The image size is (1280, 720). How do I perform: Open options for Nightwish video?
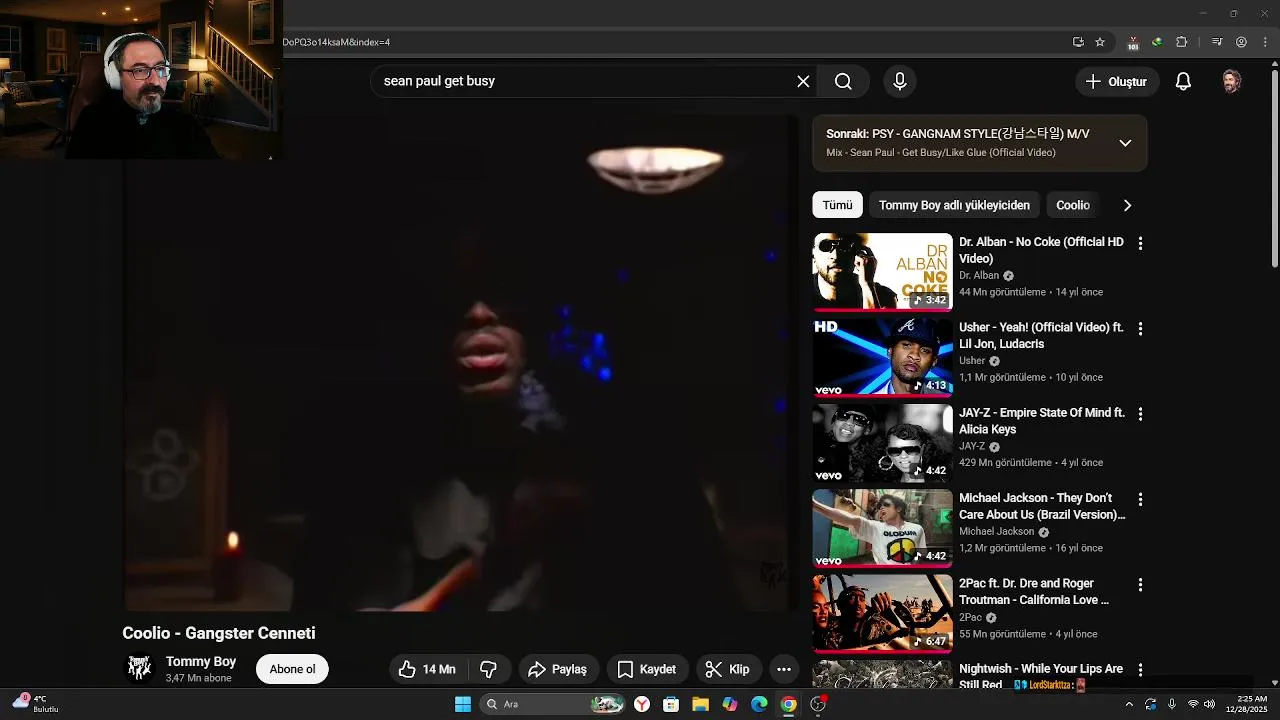(x=1140, y=670)
